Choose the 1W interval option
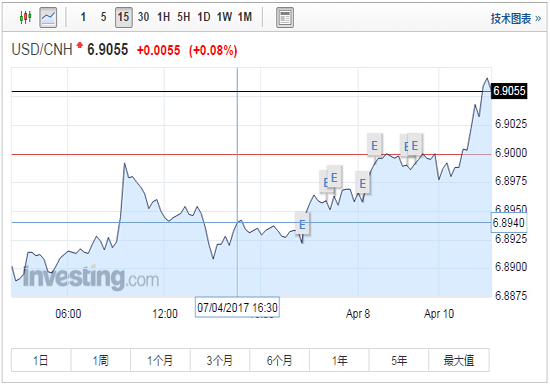 coord(224,17)
